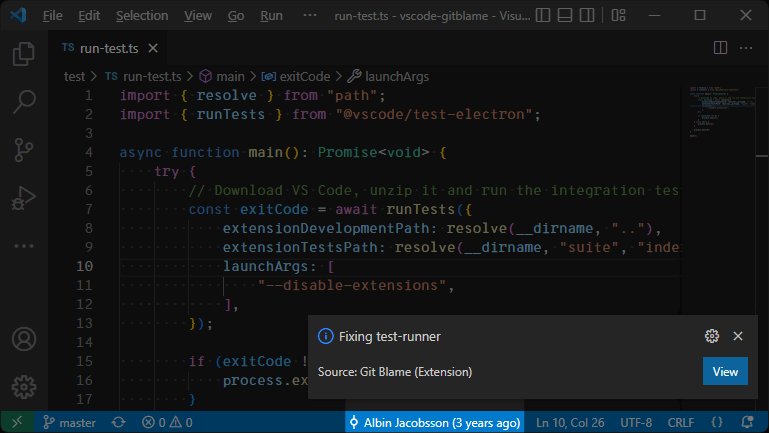769x433 pixels.
Task: Click extensionDevelopmentPath property text
Action: click(x=326, y=229)
